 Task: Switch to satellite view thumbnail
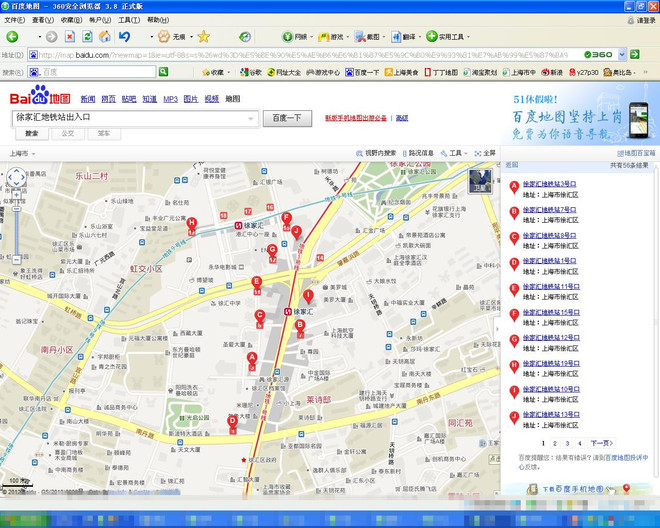click(480, 181)
